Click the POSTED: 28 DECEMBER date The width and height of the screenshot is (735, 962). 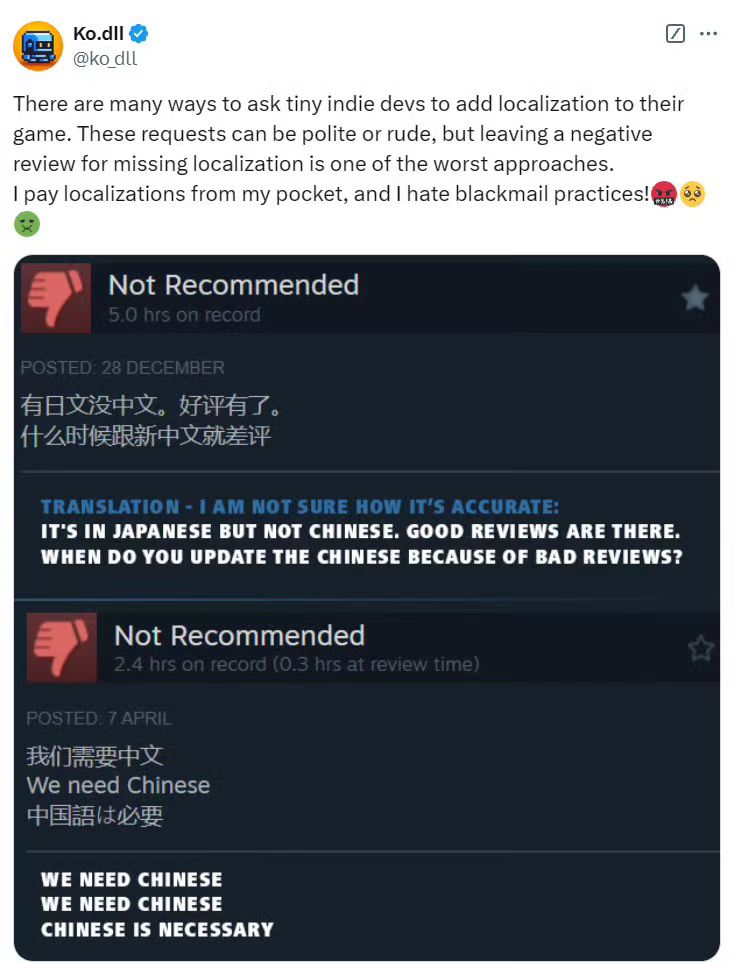pyautogui.click(x=123, y=367)
